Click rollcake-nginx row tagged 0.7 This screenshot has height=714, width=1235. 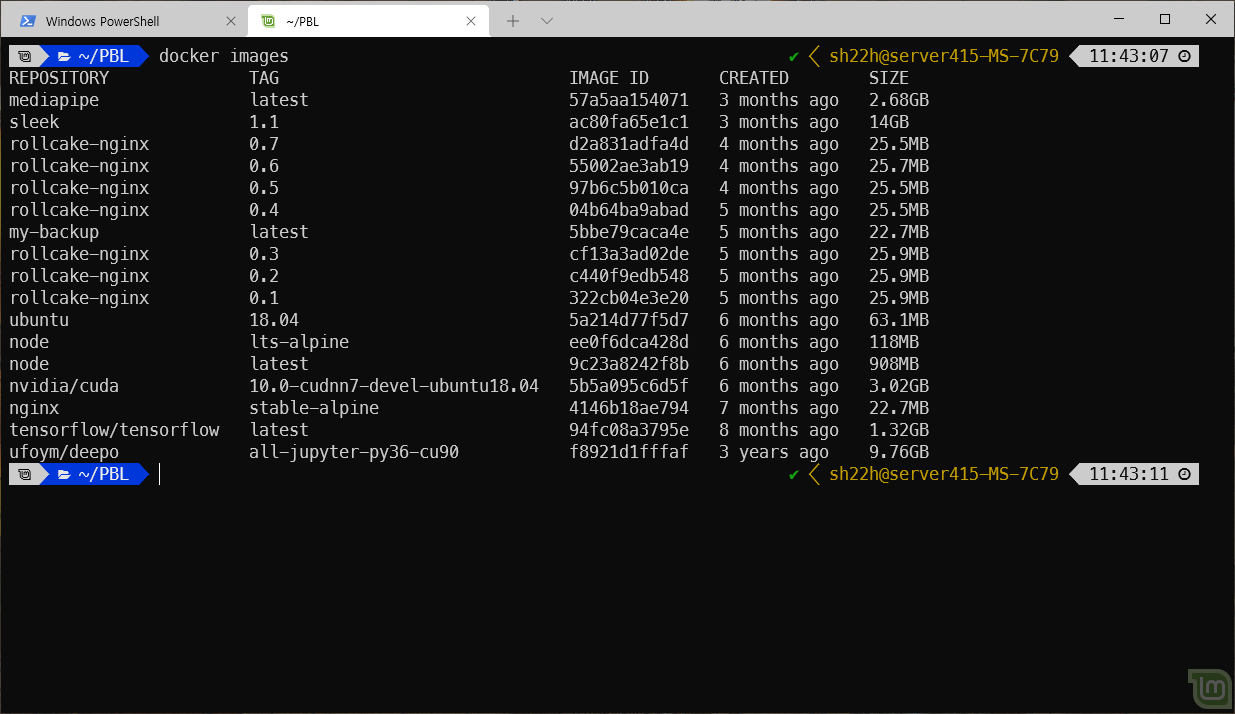coord(469,144)
